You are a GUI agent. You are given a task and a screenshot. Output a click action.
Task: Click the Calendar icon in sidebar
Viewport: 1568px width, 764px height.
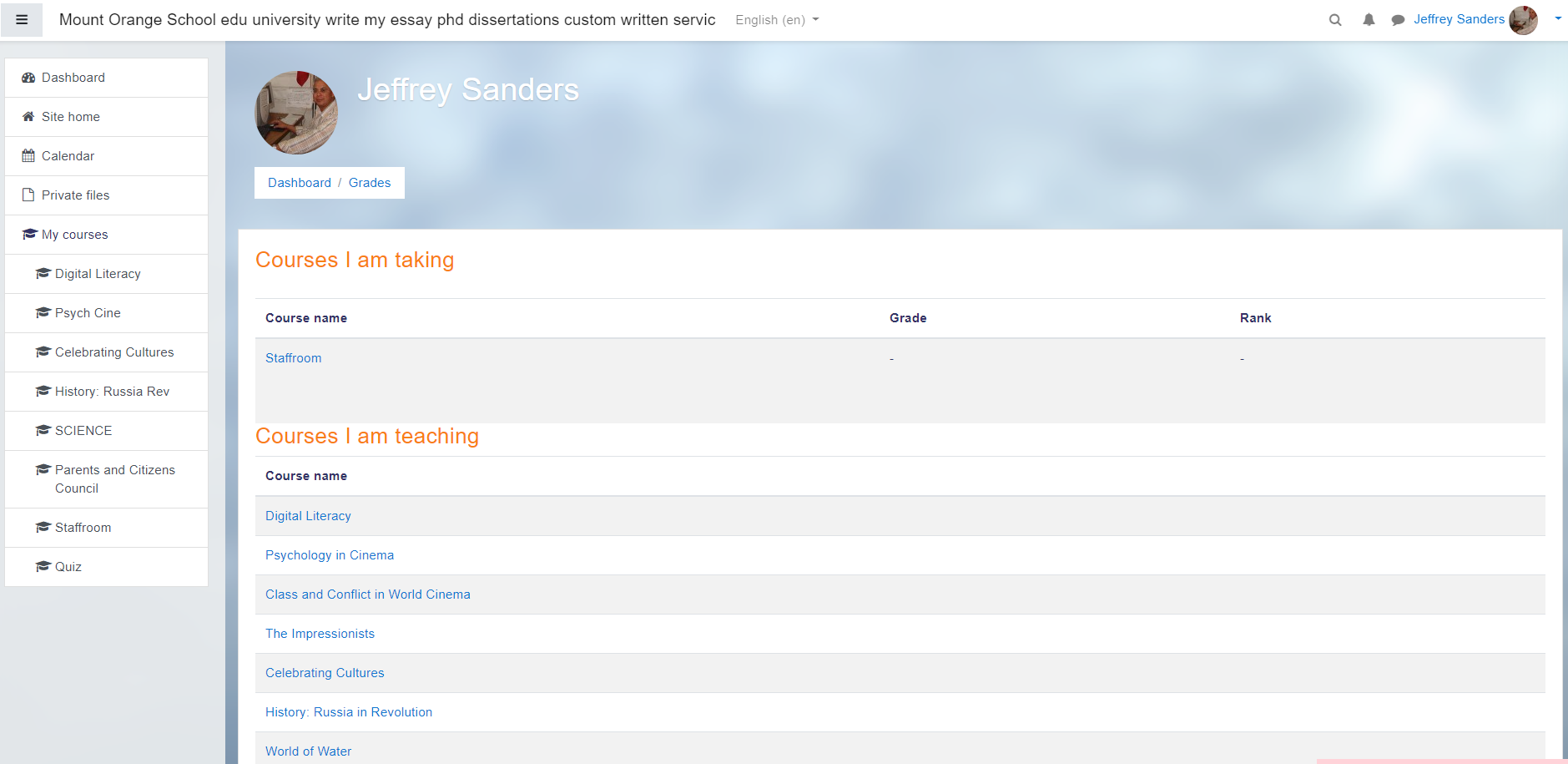28,156
